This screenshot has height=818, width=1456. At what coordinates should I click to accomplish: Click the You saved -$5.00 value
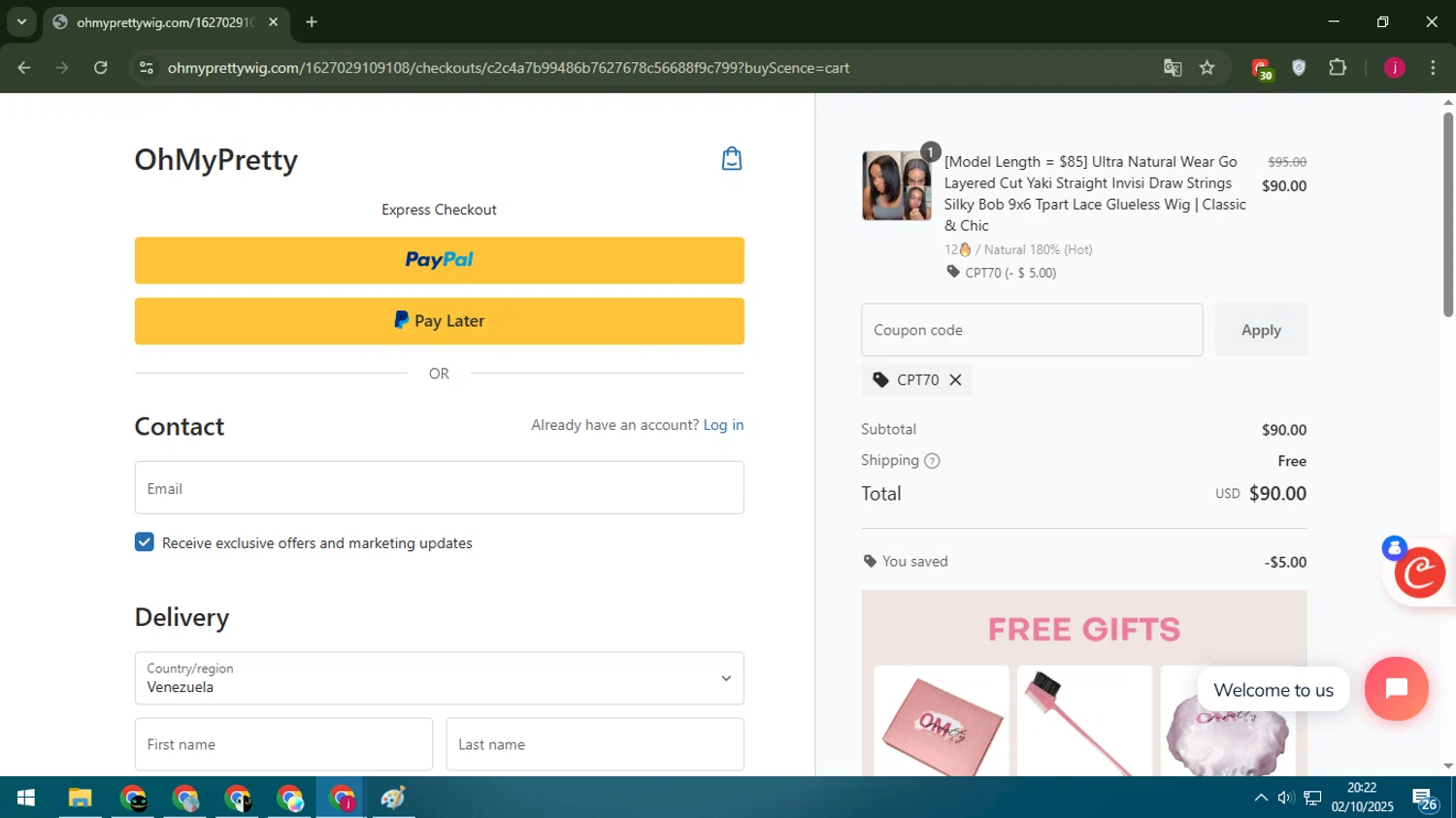(x=1285, y=562)
